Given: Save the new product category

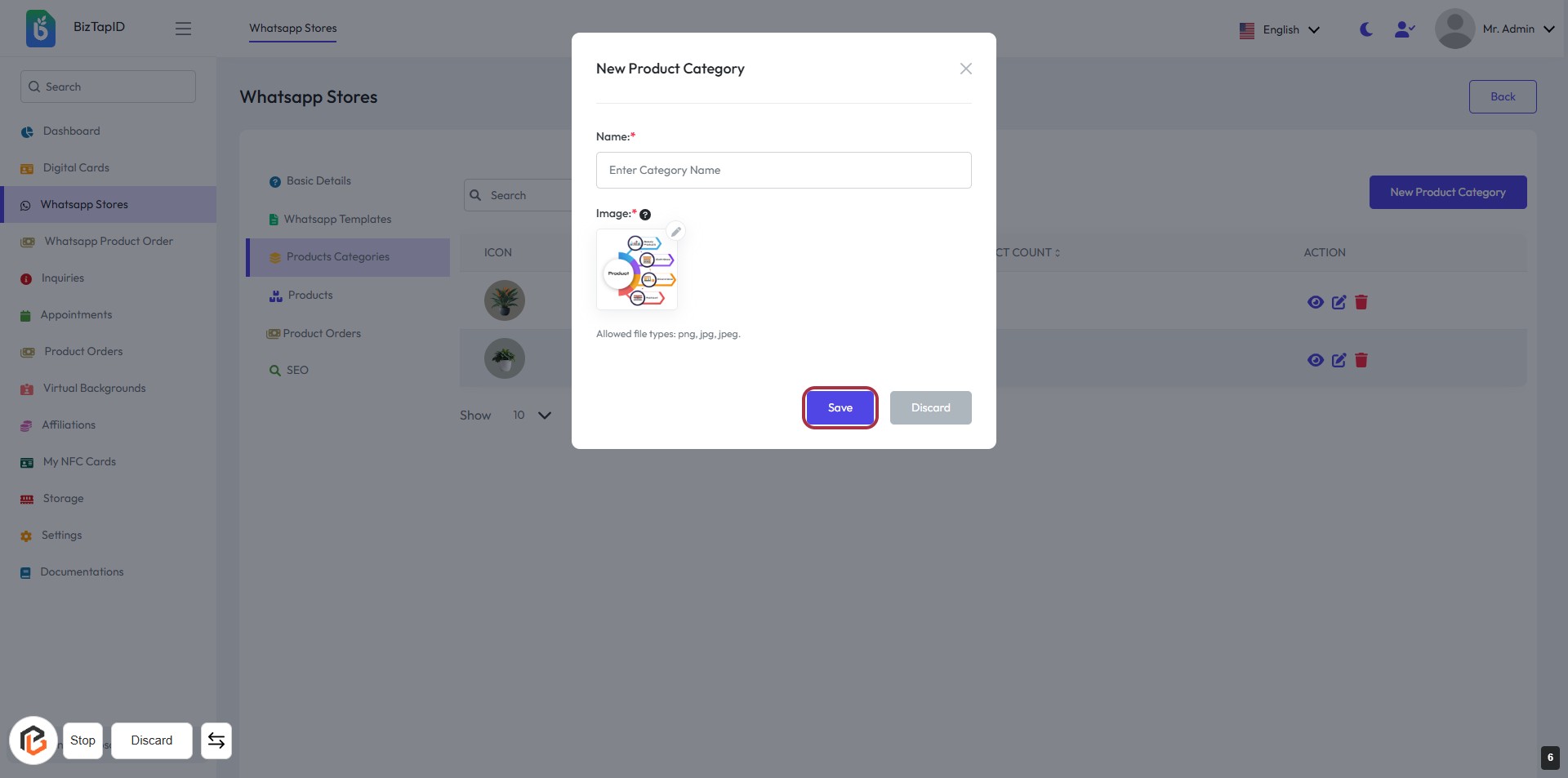Looking at the screenshot, I should click(840, 408).
